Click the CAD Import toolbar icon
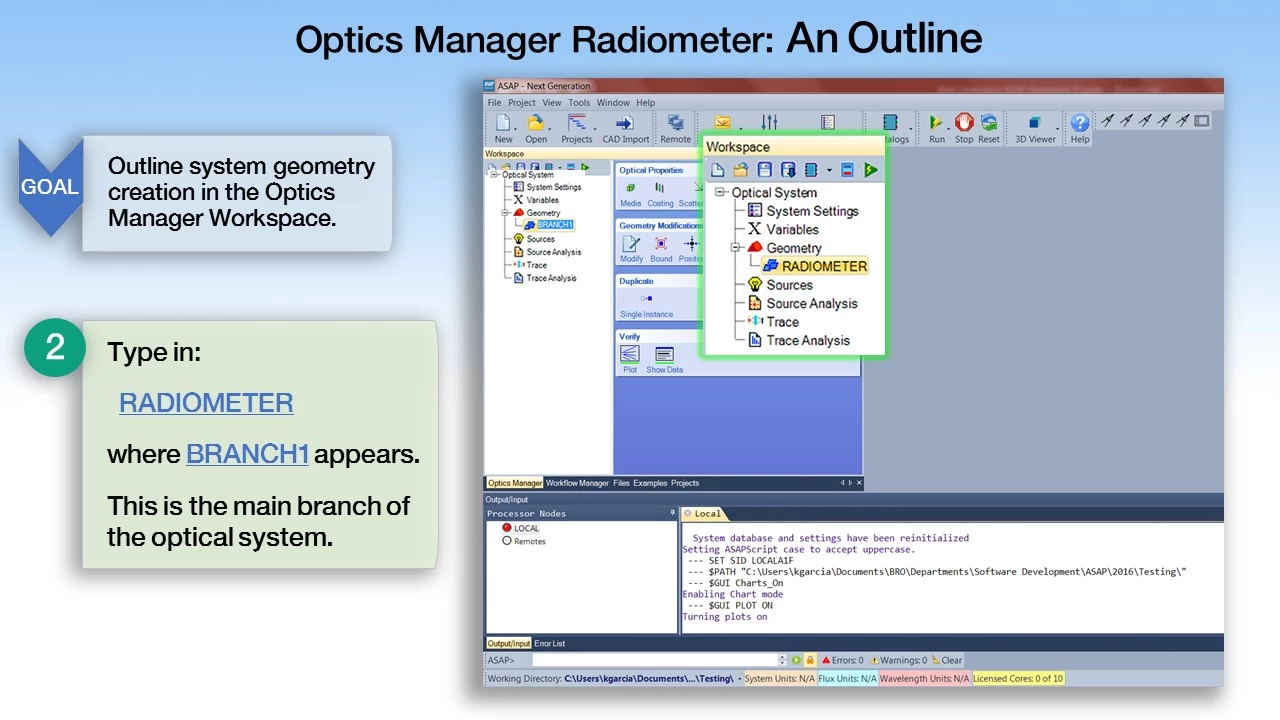 click(625, 124)
